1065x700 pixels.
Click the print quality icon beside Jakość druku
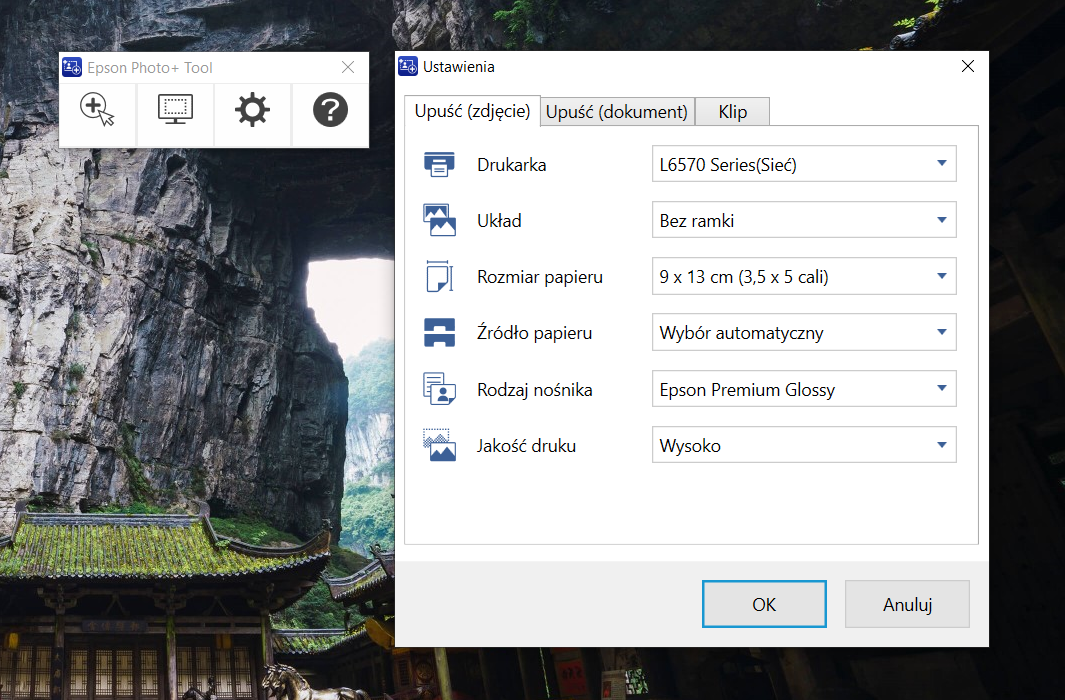point(439,445)
